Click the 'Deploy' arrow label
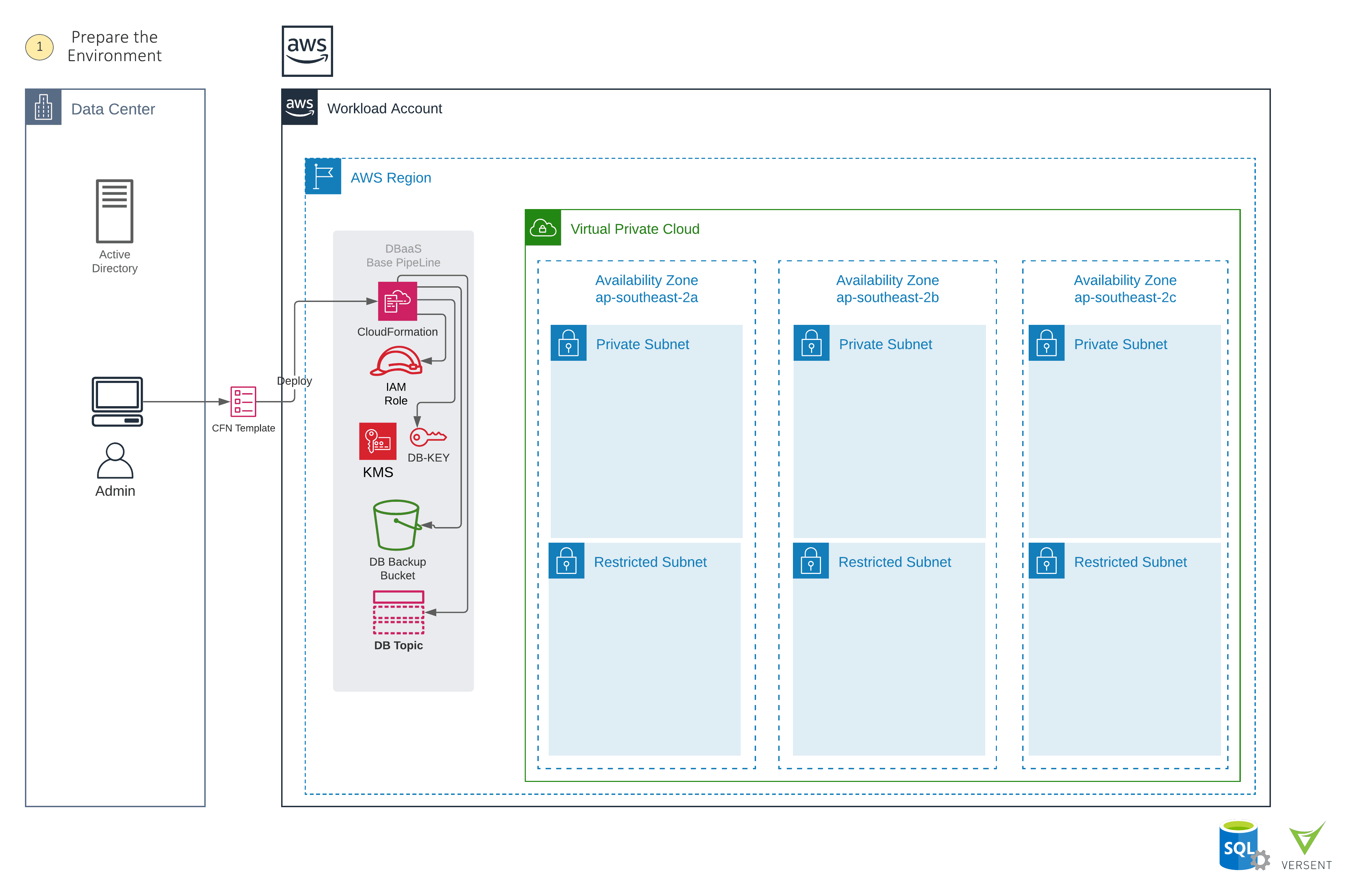Screen dimensions: 1358x896 (x=294, y=381)
